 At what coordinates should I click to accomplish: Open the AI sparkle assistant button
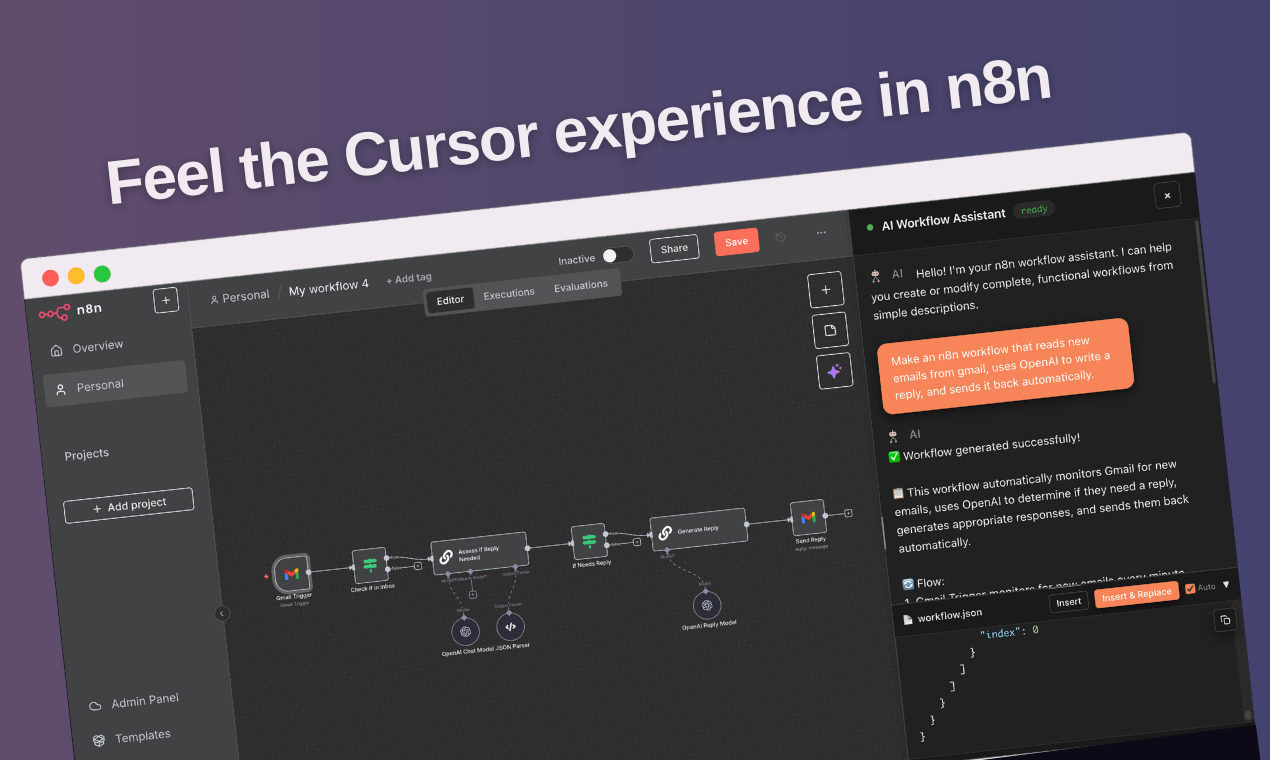[834, 371]
